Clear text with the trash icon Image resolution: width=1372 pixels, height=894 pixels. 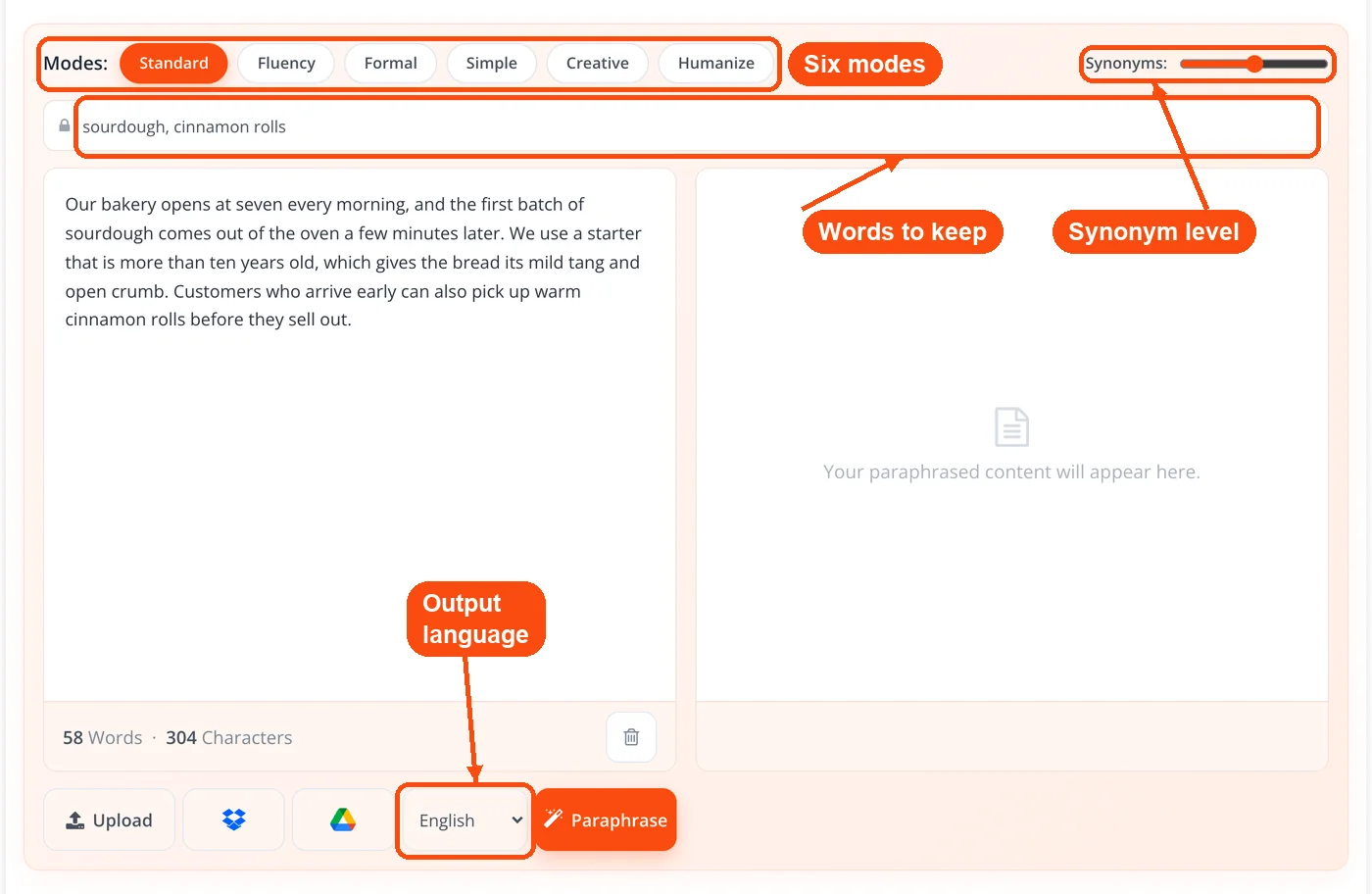(631, 737)
